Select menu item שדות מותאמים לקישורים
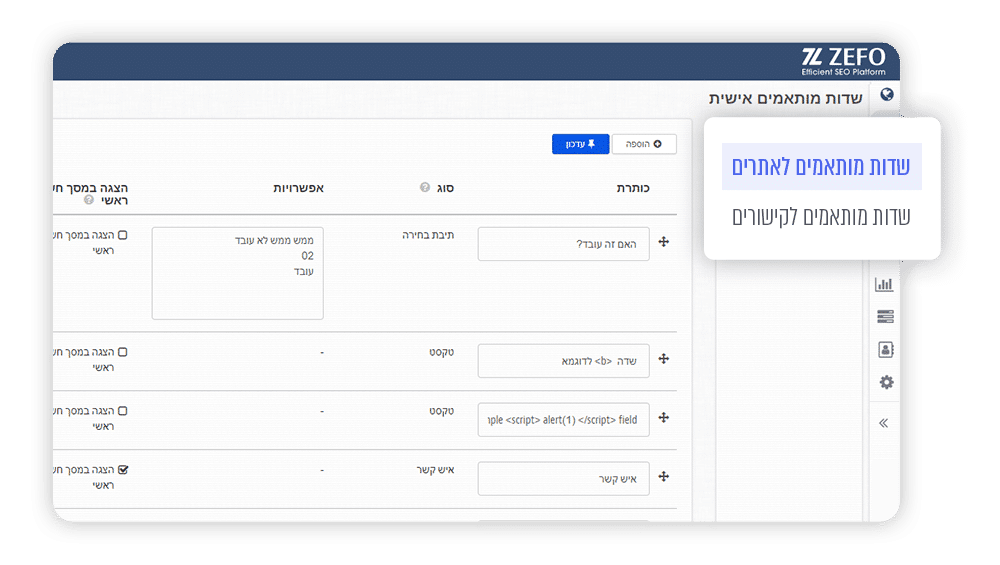 click(x=821, y=217)
